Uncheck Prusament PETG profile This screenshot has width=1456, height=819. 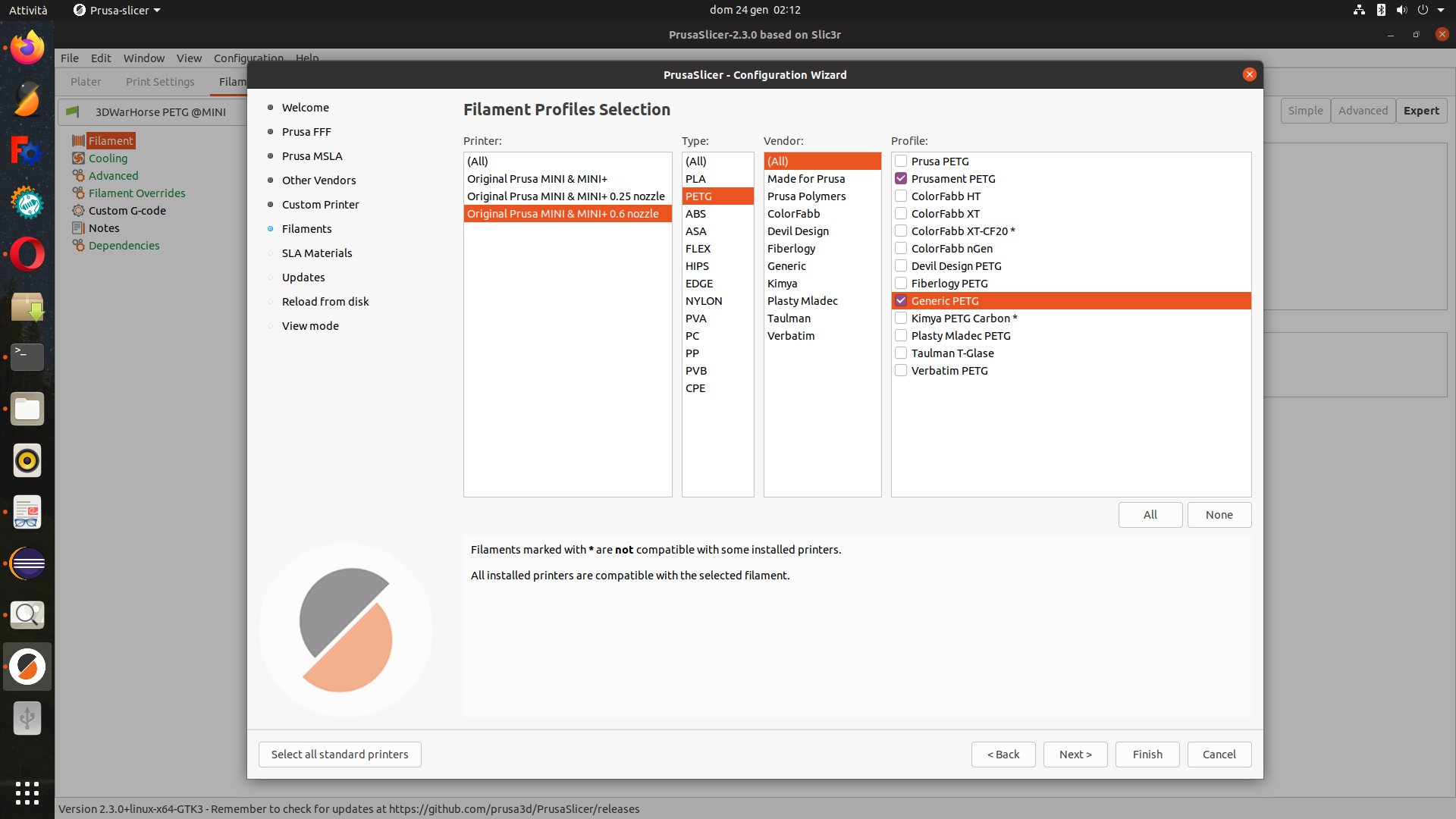(901, 178)
